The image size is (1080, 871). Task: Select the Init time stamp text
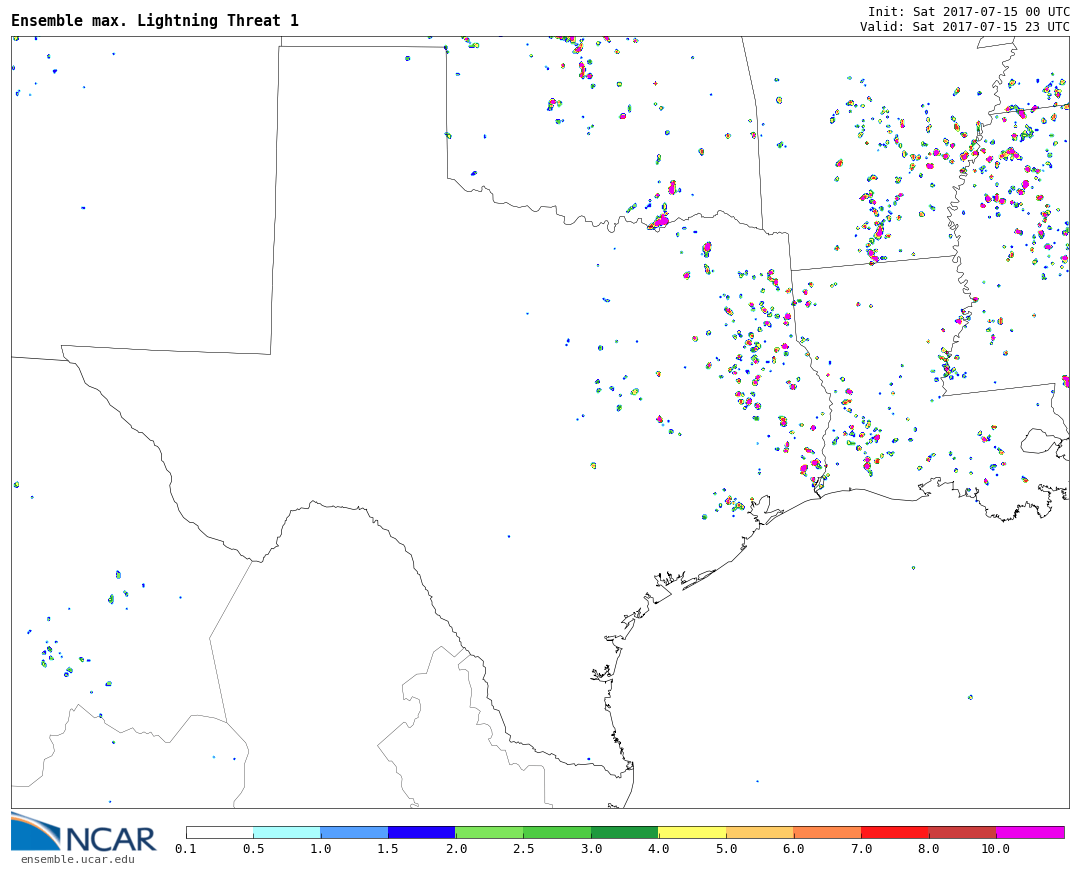(x=968, y=12)
